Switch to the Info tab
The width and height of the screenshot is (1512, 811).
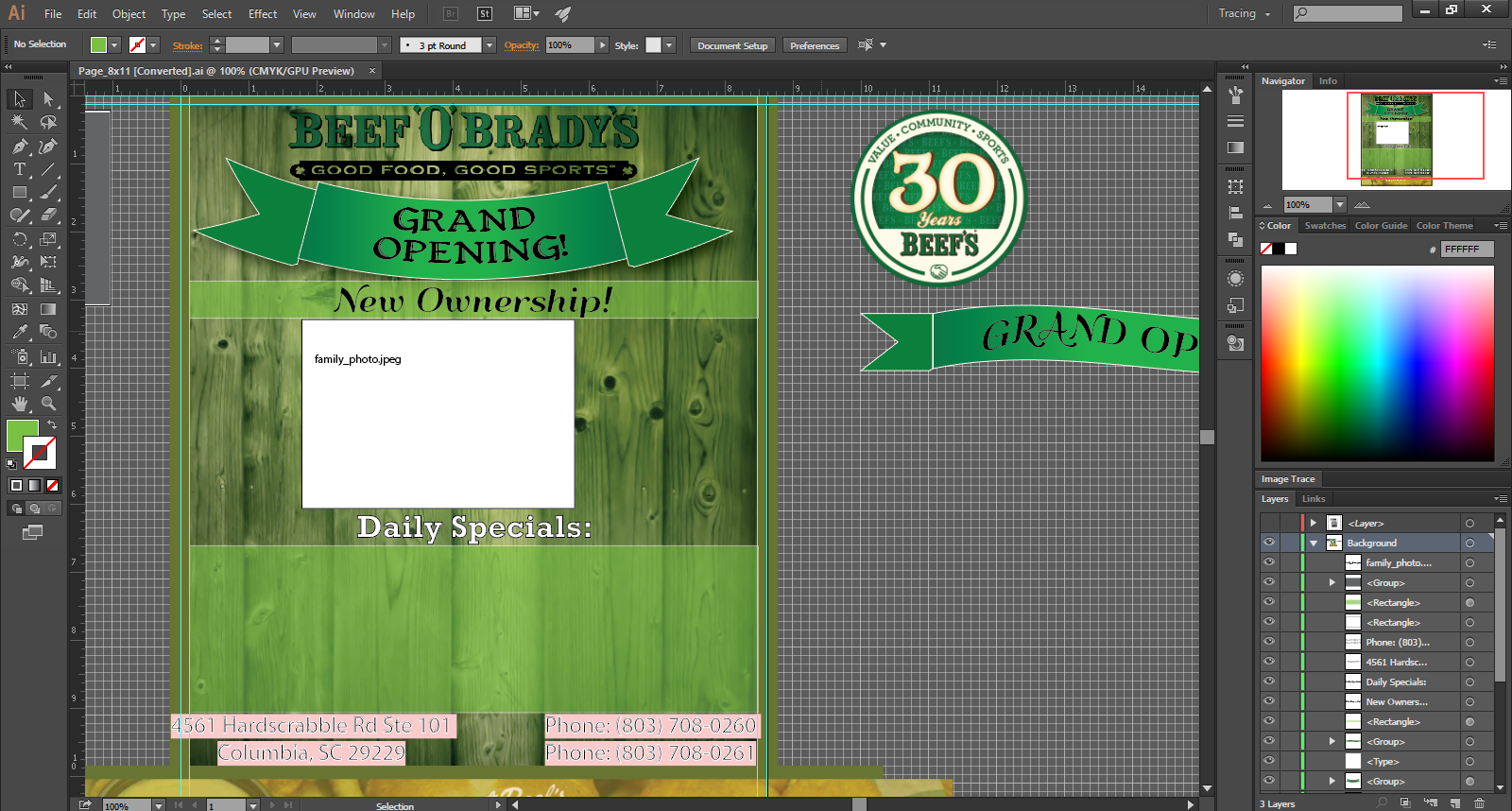pos(1328,81)
